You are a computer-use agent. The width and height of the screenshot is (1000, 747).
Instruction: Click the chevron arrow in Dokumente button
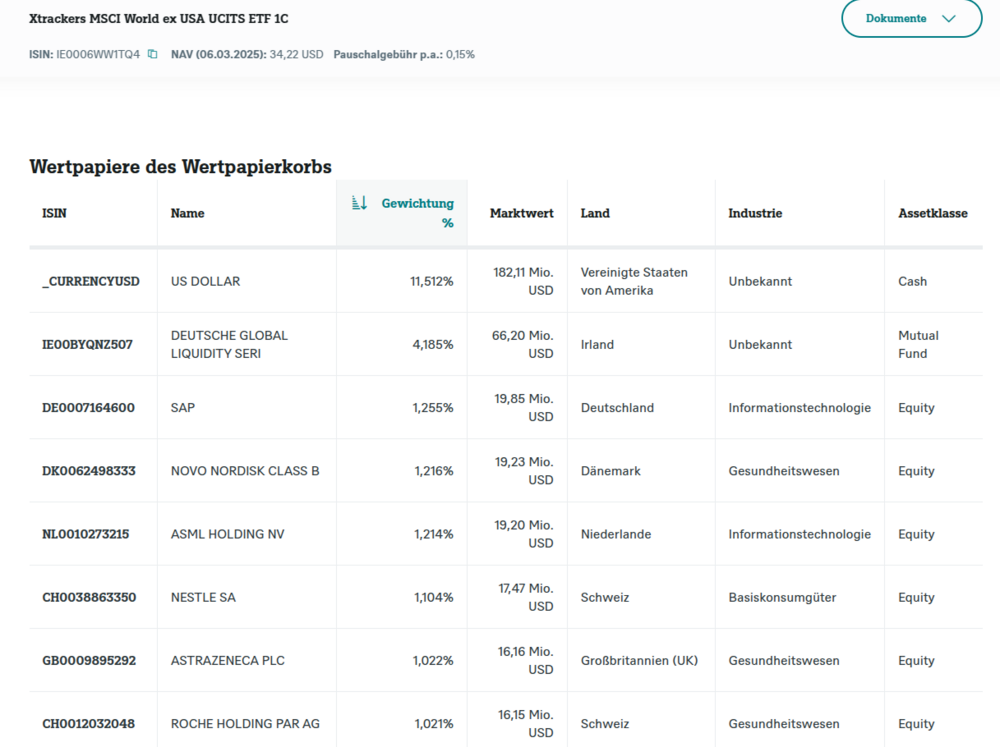click(949, 18)
